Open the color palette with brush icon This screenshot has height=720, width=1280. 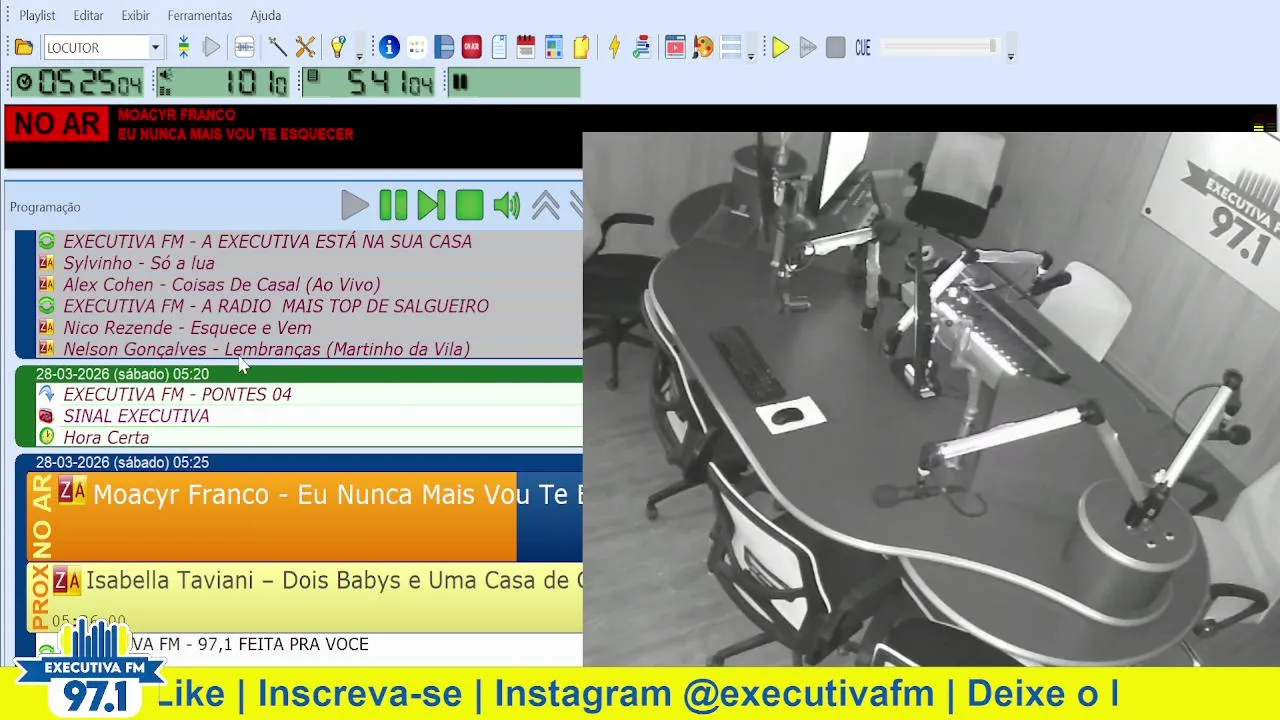pyautogui.click(x=703, y=47)
